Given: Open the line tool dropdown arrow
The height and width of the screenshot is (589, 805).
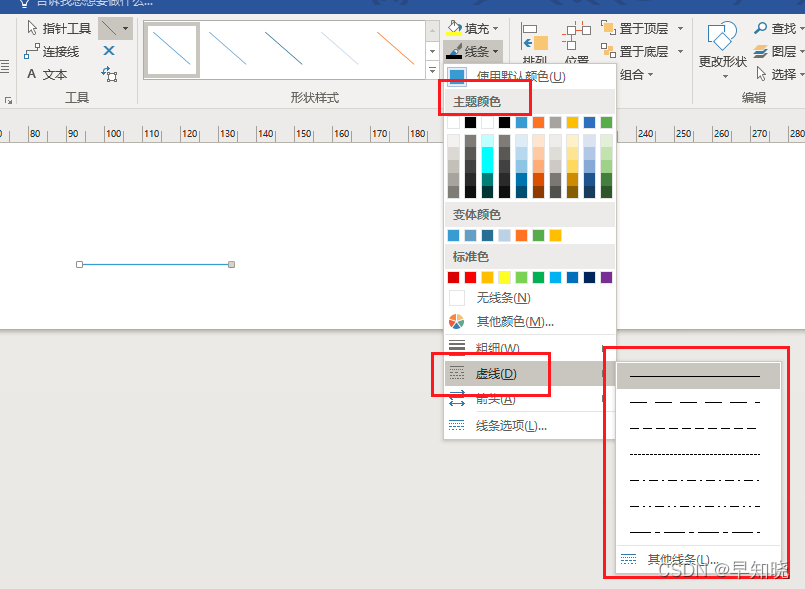Looking at the screenshot, I should pos(126,28).
